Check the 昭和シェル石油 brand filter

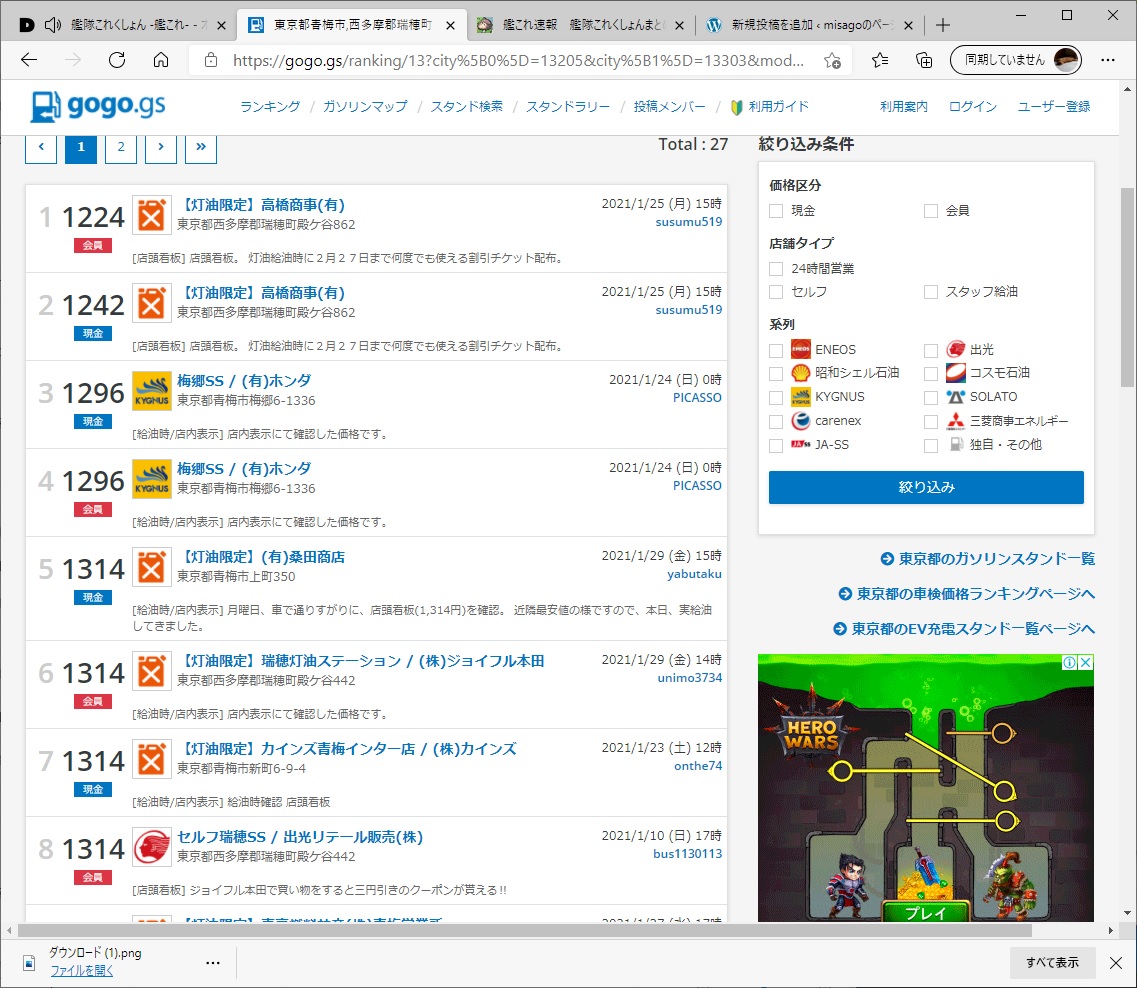click(776, 373)
